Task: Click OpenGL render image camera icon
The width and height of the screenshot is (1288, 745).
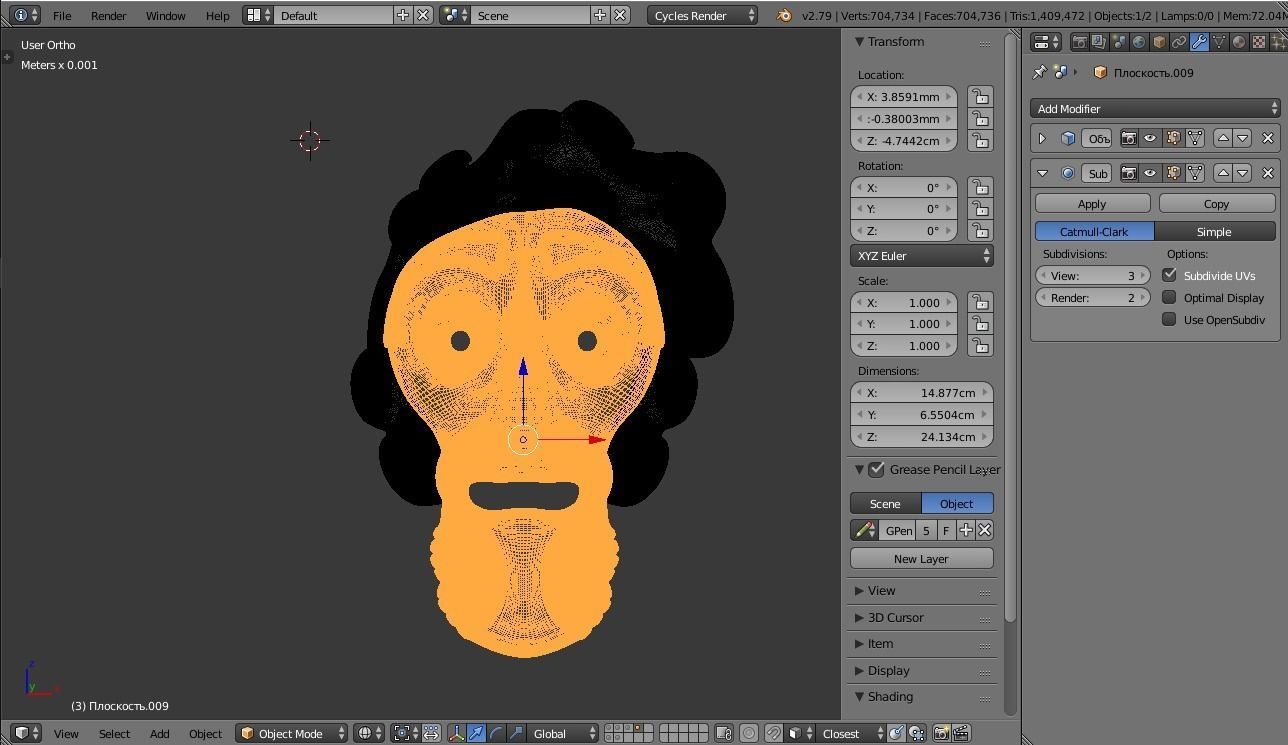Action: coord(941,733)
